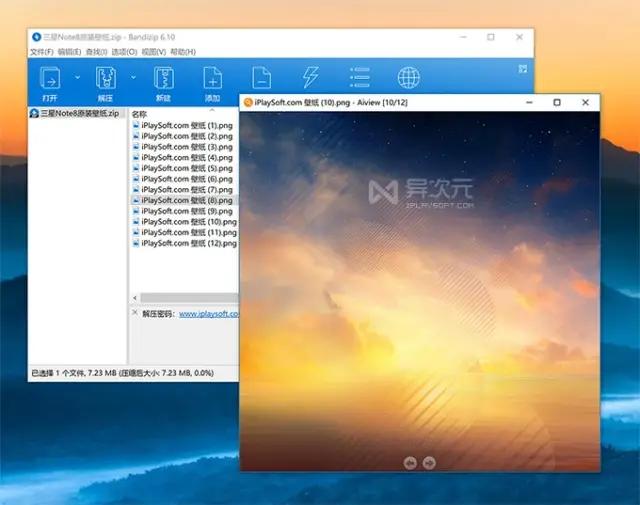The image size is (640, 505).
Task: Open the 选项(O) menu
Action: [124, 52]
